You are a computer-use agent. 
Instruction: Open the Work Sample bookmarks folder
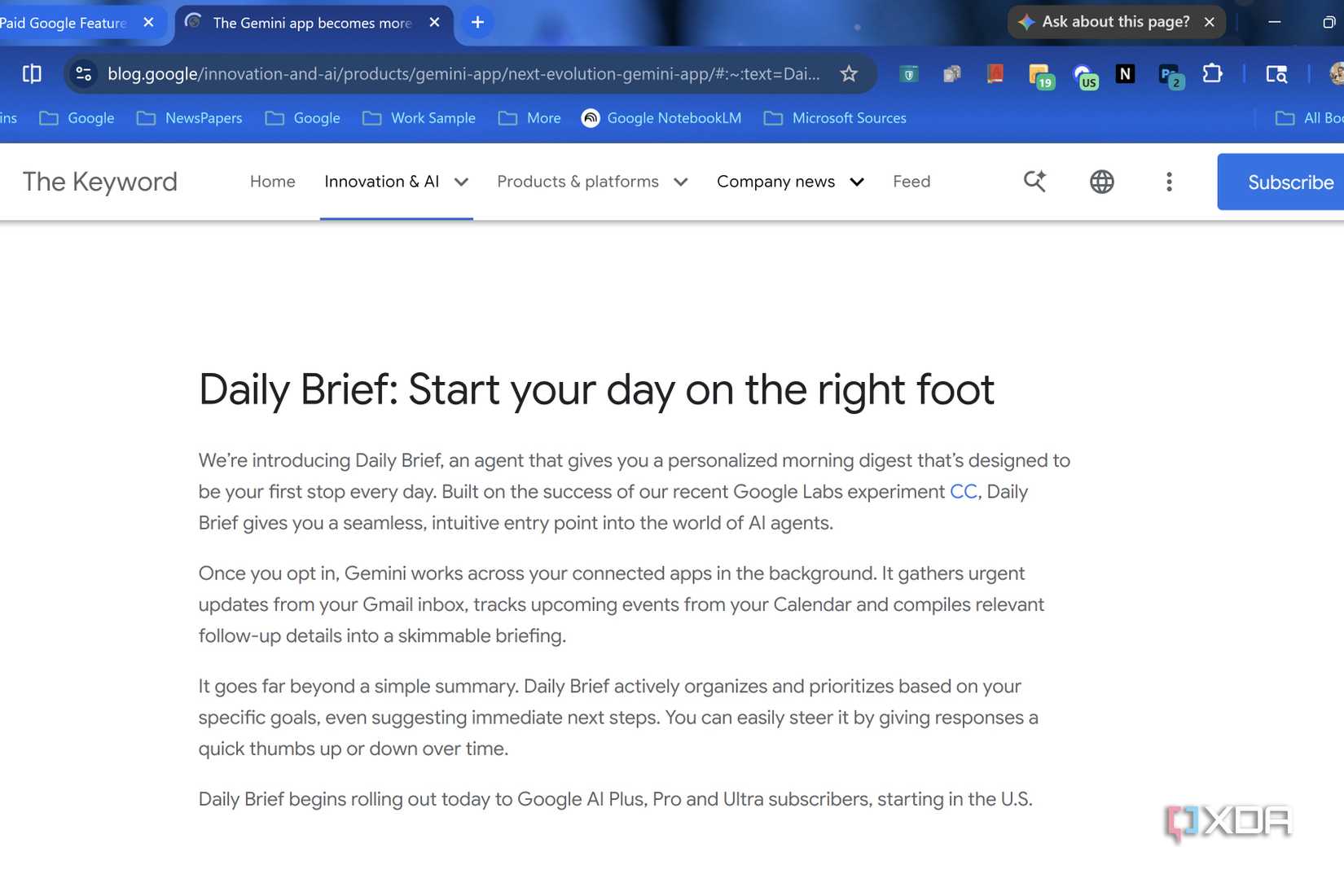[x=419, y=118]
